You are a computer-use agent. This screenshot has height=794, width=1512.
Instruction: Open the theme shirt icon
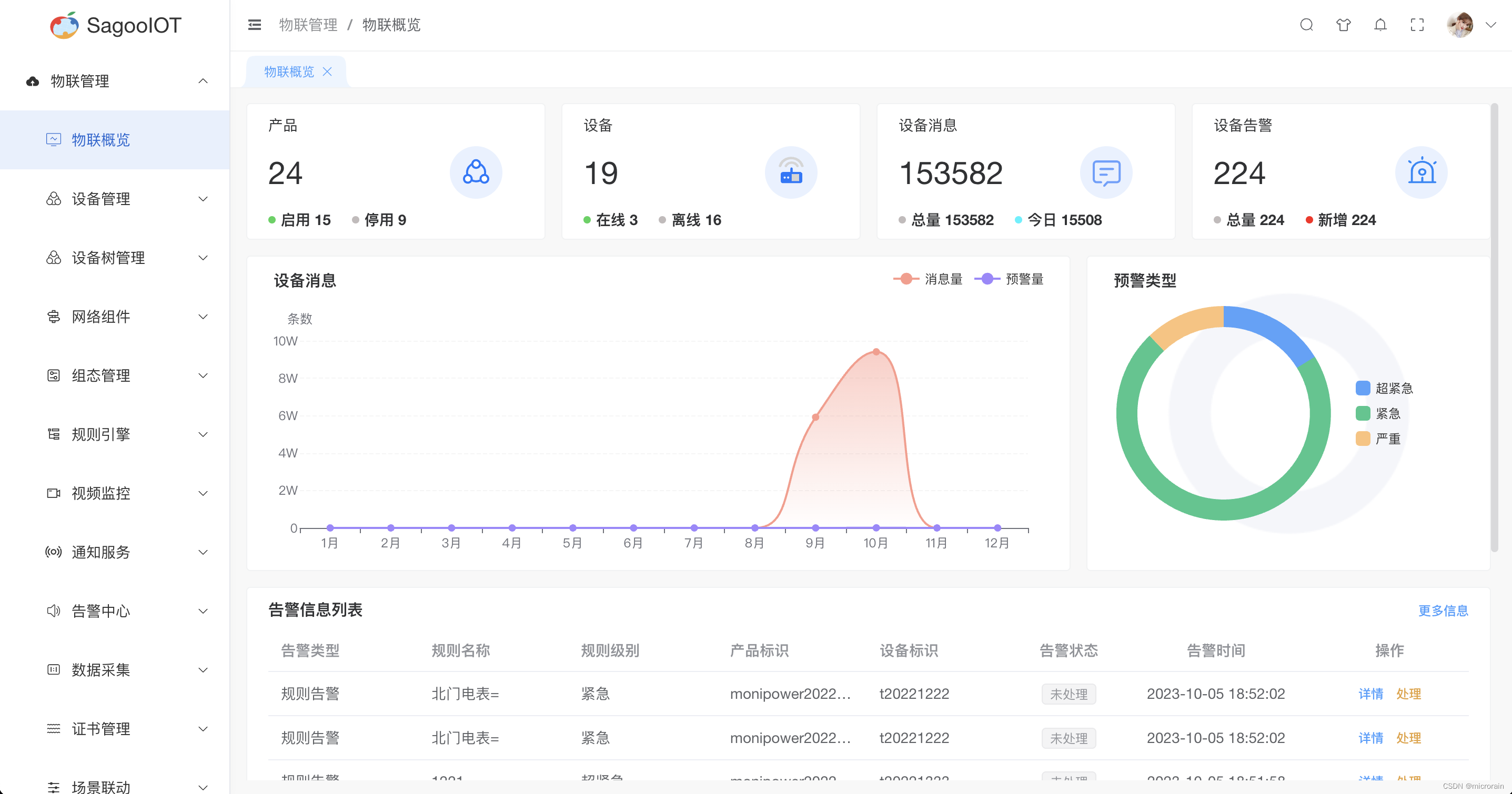pyautogui.click(x=1343, y=25)
